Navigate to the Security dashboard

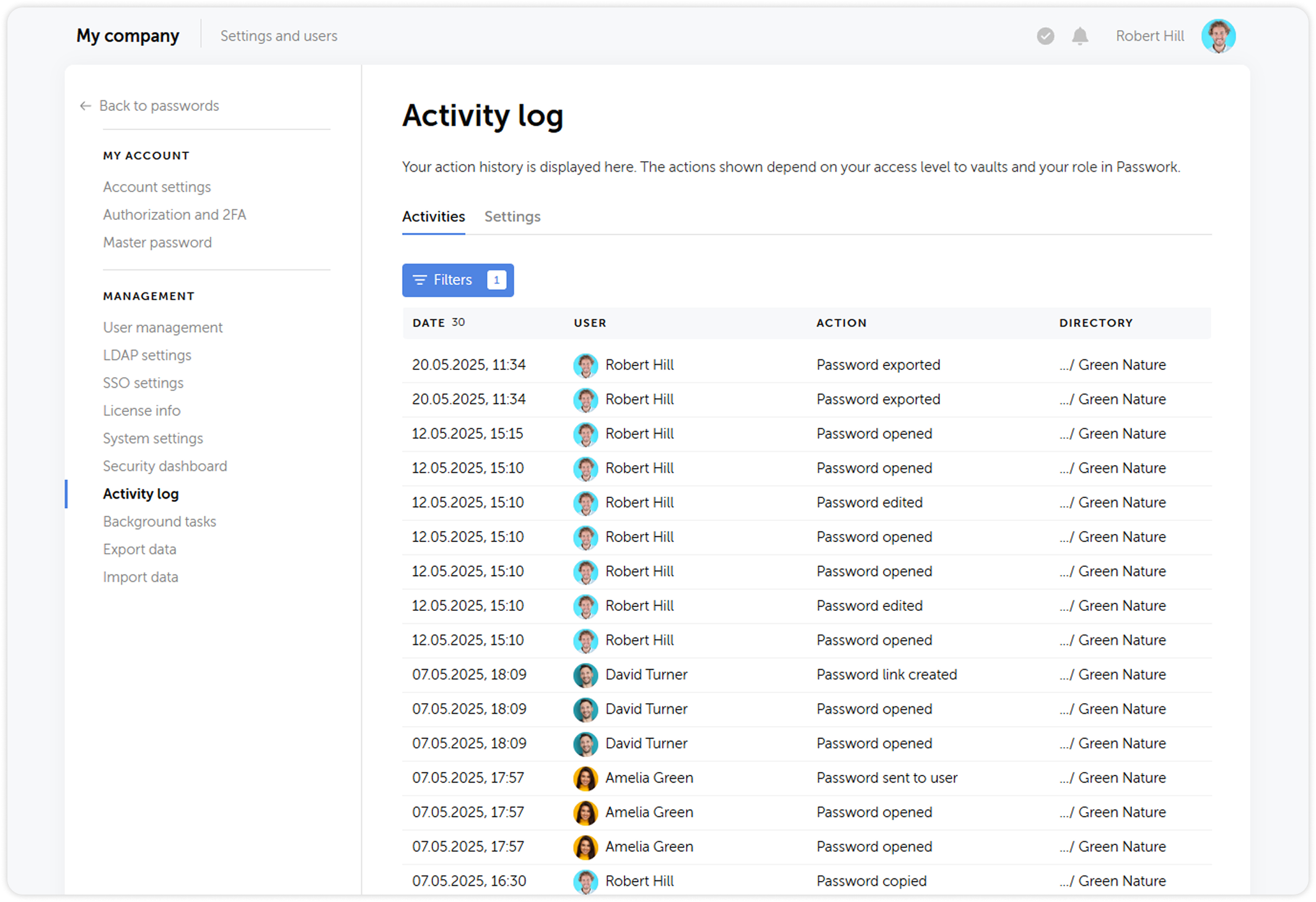coord(165,466)
